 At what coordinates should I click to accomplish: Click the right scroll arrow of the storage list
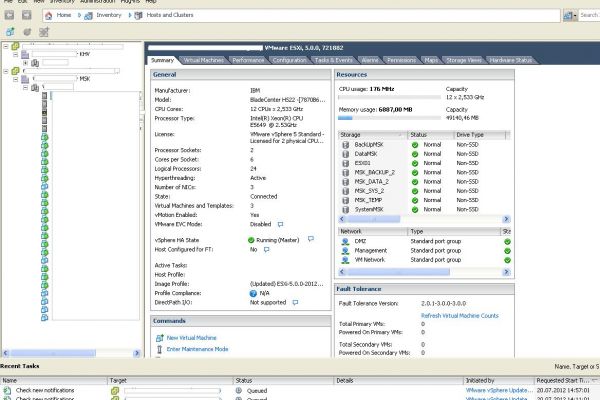pyautogui.click(x=506, y=219)
